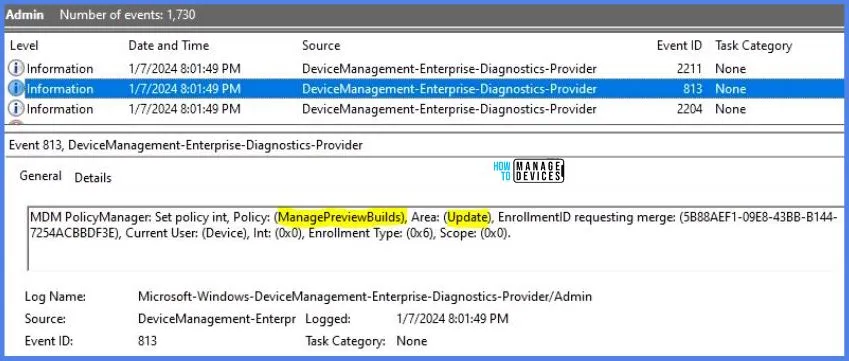The image size is (849, 361).
Task: Click the Event 813 detail pane header
Action: [x=186, y=145]
